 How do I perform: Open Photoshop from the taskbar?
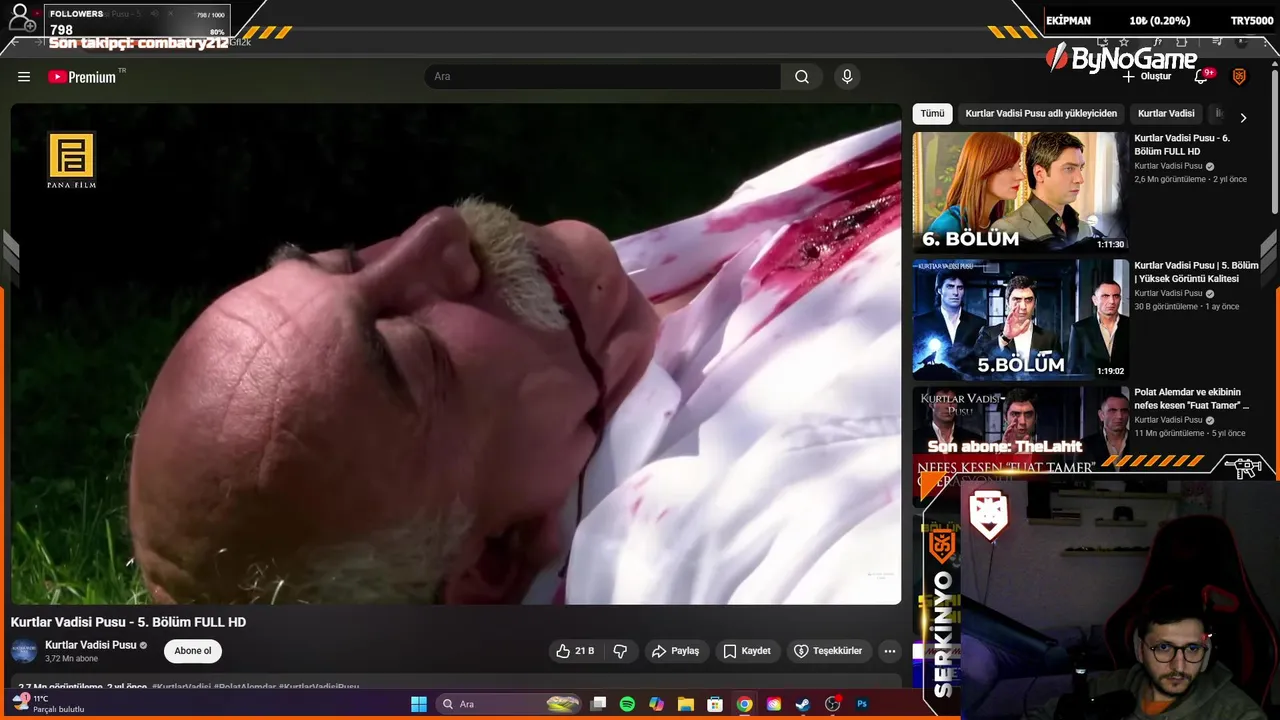tap(862, 704)
